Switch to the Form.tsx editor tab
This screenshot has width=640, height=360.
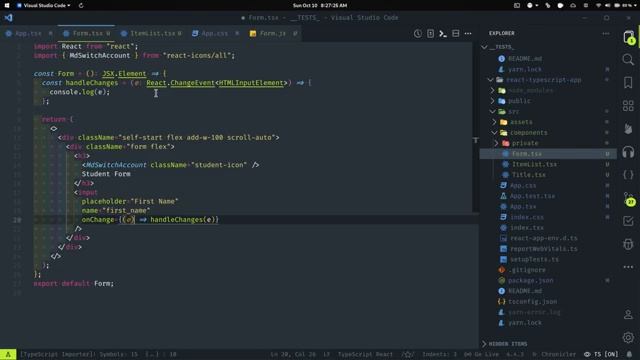(x=87, y=33)
